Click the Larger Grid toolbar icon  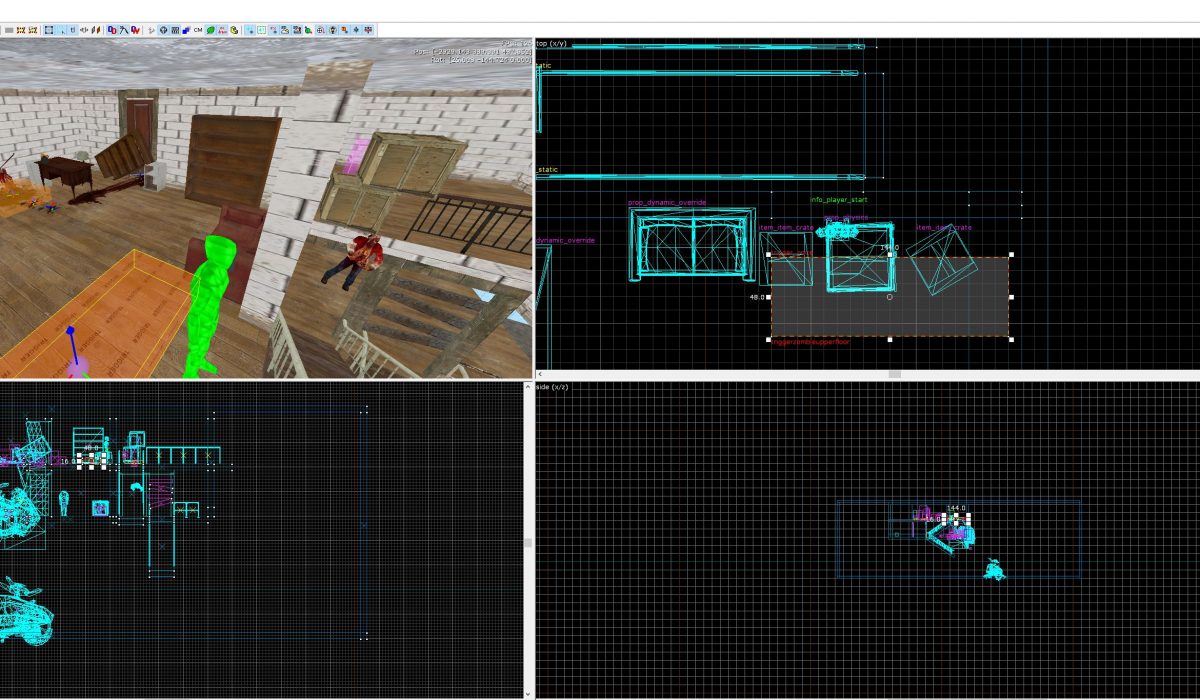(x=33, y=30)
